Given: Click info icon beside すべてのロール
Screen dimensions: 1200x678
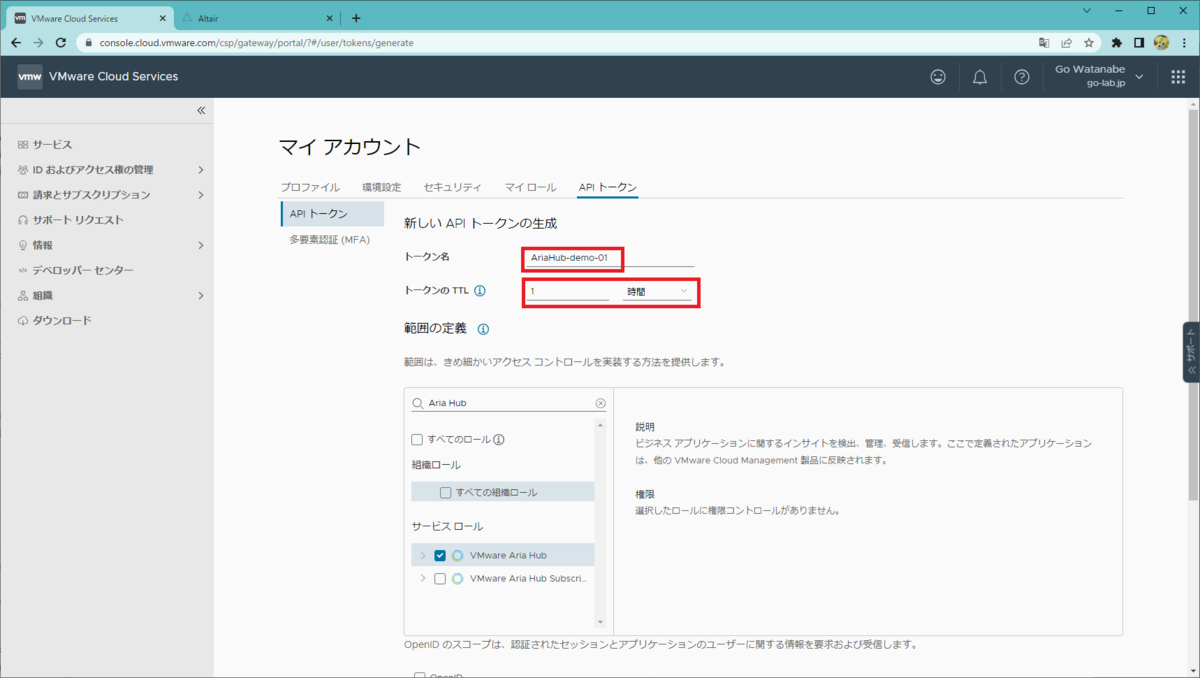Looking at the screenshot, I should coord(498,439).
